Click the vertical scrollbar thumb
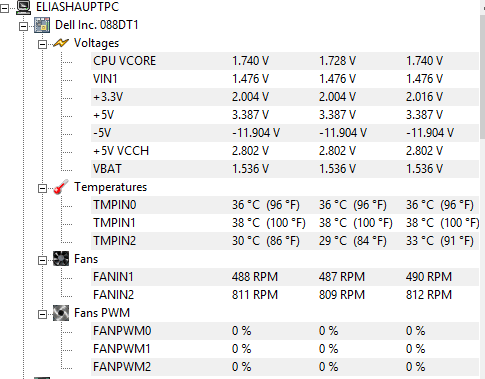The width and height of the screenshot is (485, 379). (482, 77)
